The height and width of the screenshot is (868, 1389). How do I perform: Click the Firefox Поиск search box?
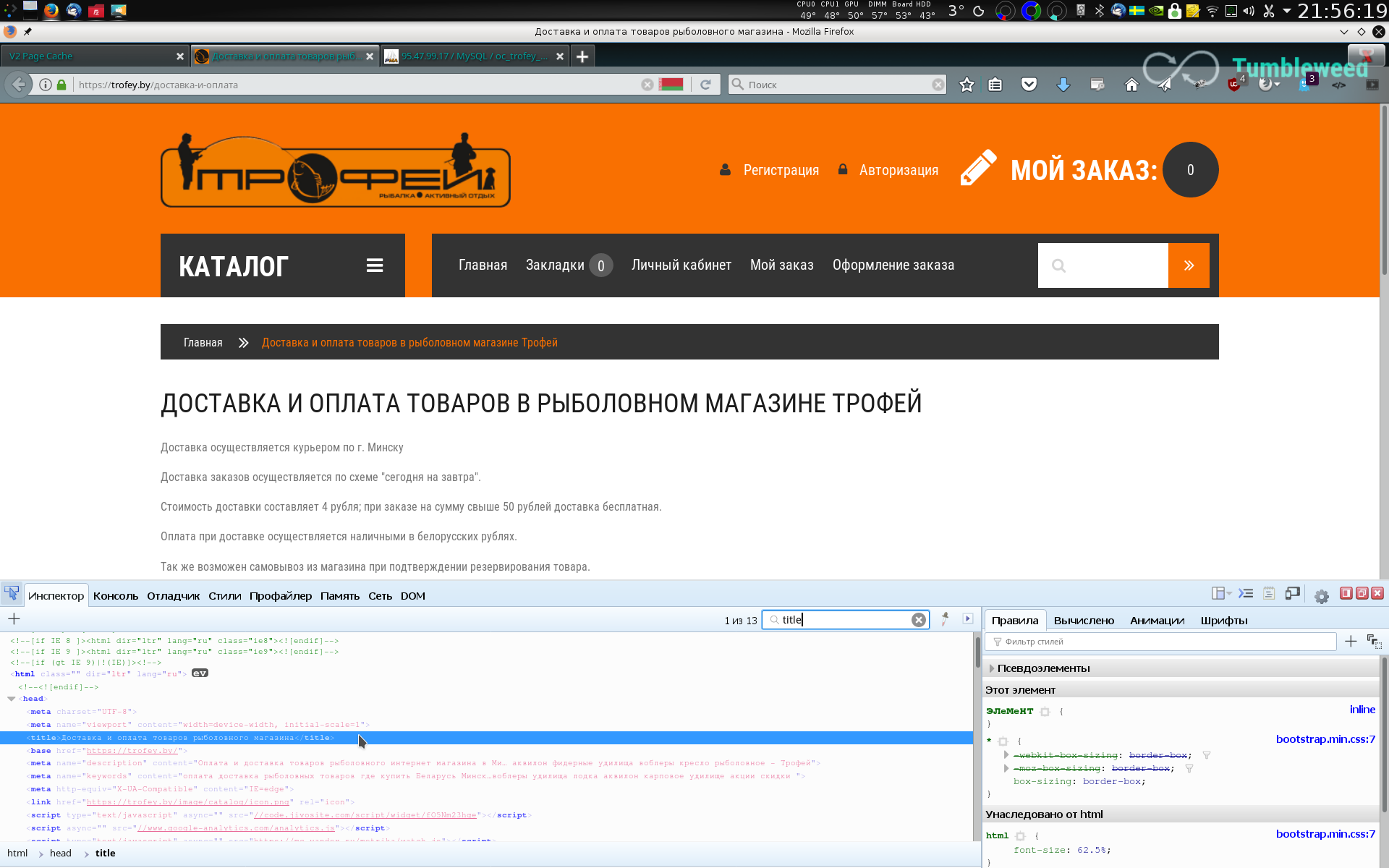click(x=836, y=85)
